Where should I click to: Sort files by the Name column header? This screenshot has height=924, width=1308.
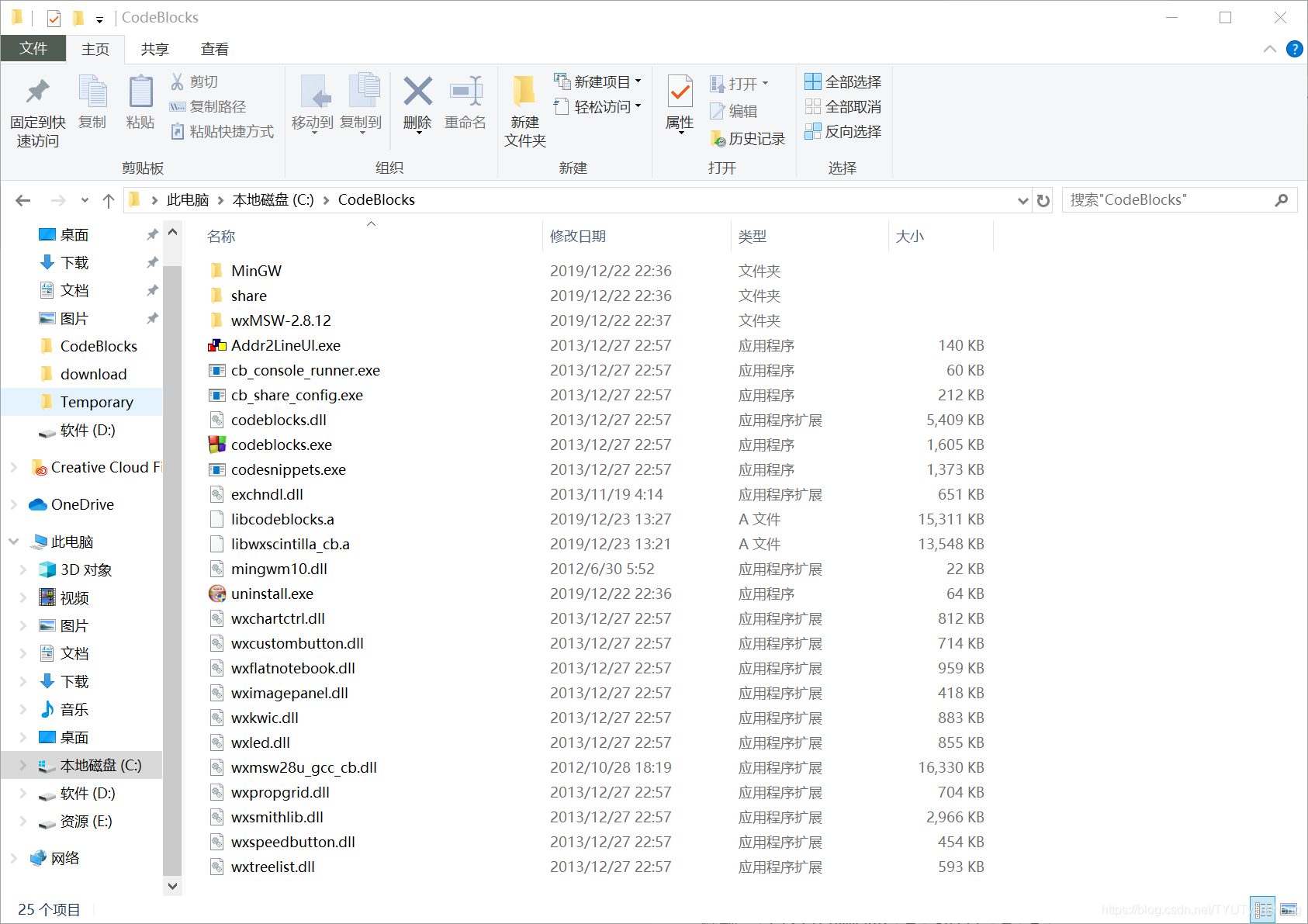[x=221, y=236]
